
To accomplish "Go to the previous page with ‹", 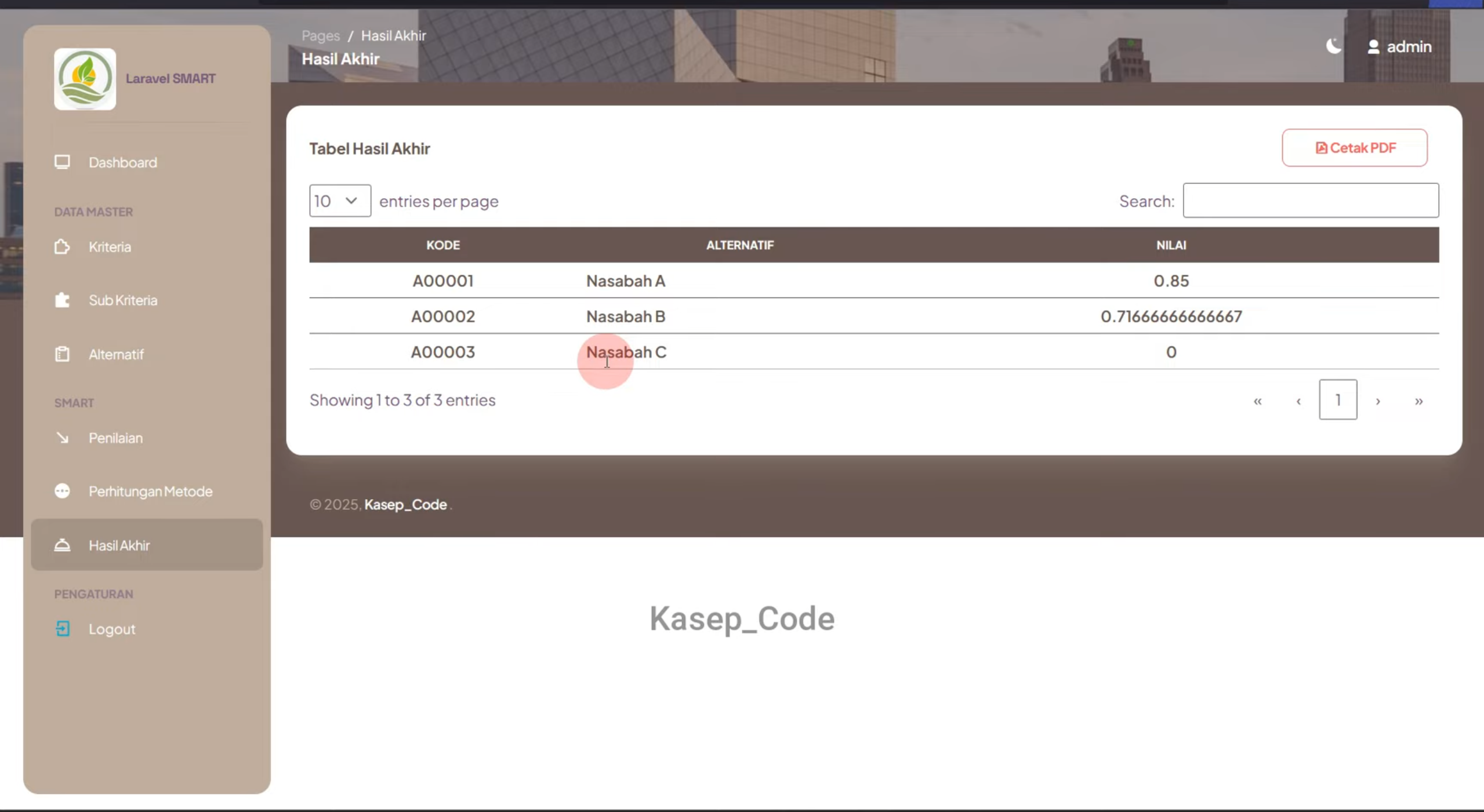I will click(1298, 400).
